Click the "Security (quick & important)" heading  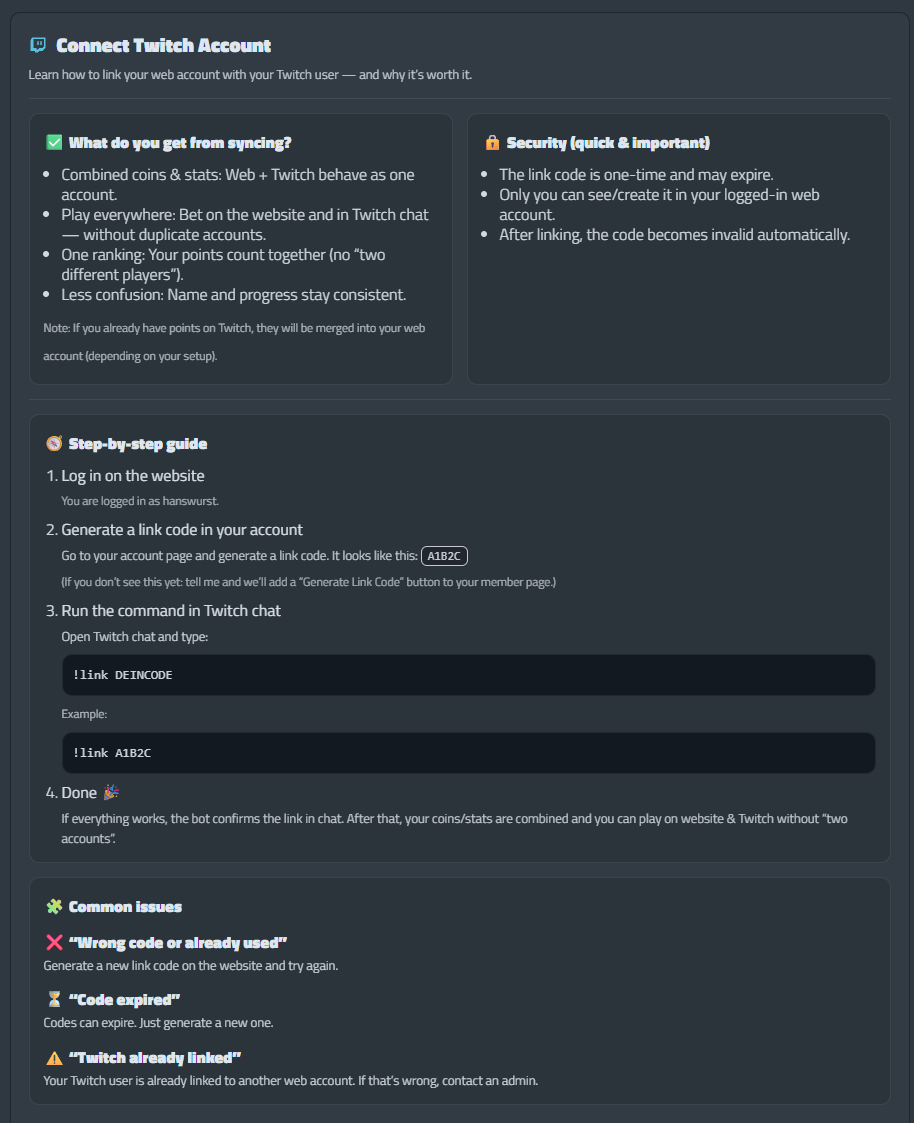click(608, 143)
